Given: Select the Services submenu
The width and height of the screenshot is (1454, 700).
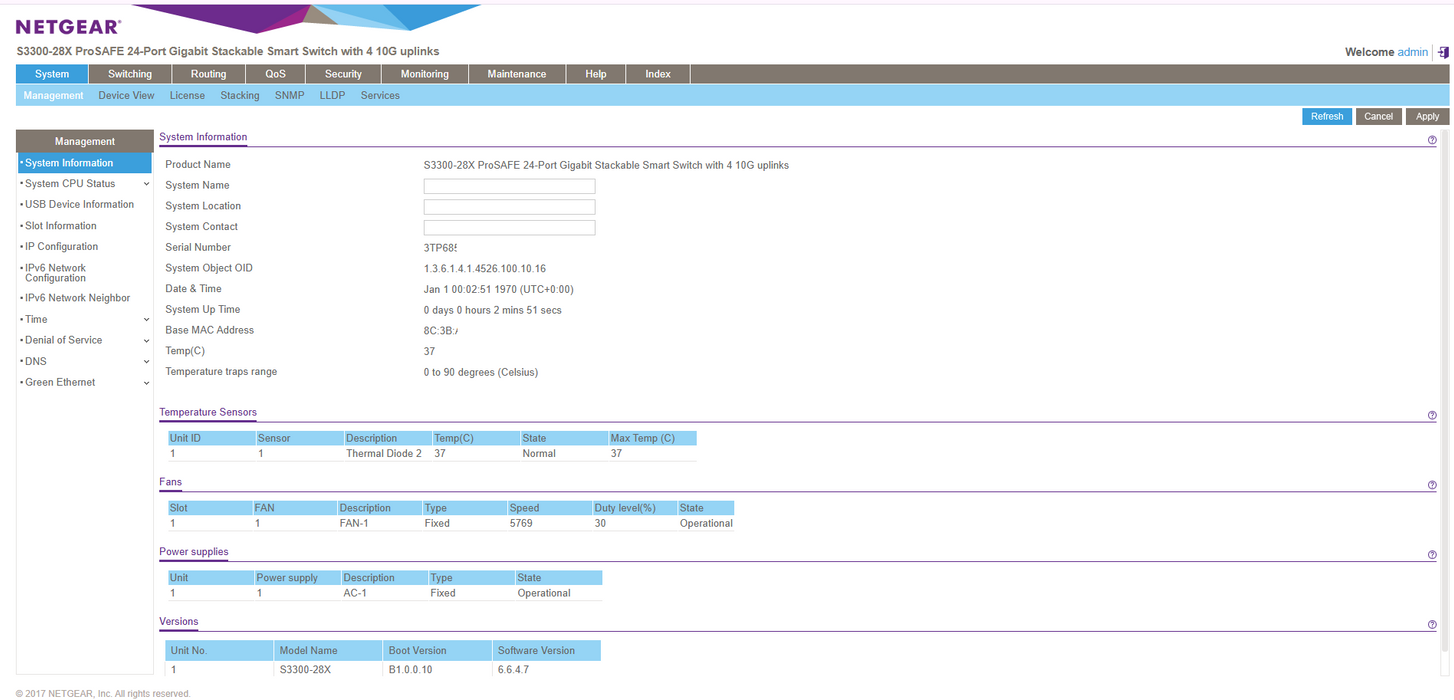Looking at the screenshot, I should point(380,96).
